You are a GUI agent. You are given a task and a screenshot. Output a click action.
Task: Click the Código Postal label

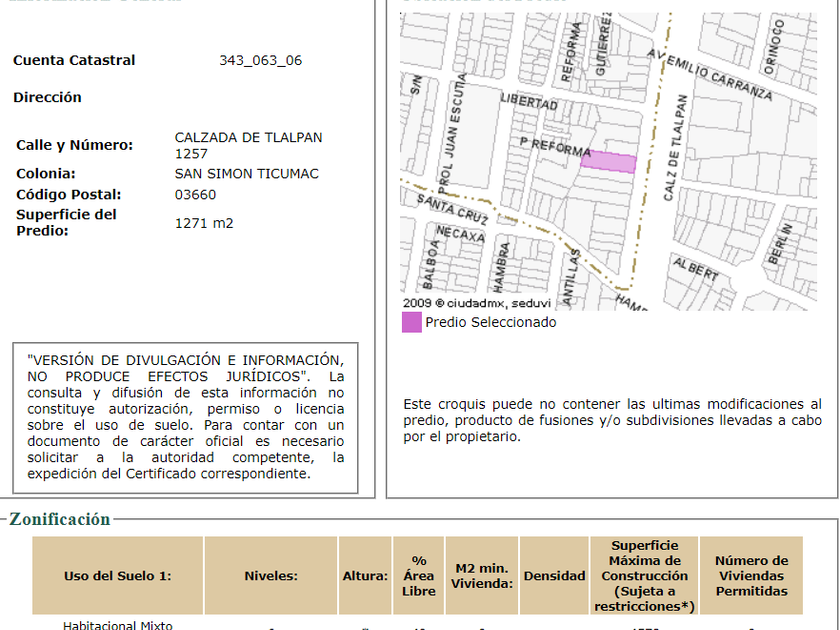(x=69, y=194)
